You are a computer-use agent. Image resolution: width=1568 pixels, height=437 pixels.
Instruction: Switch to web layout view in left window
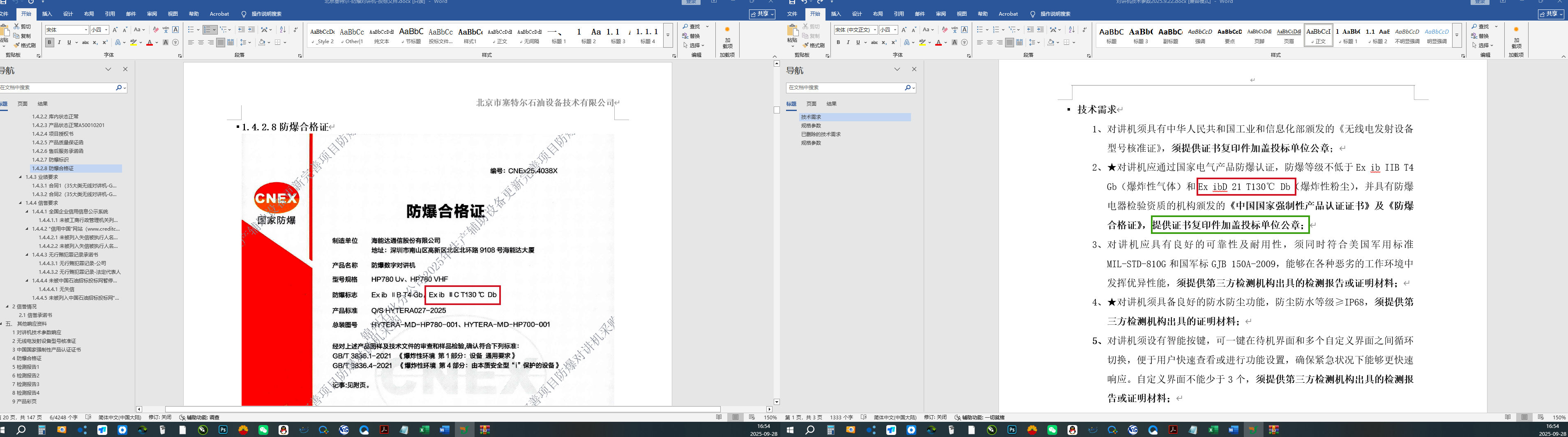pyautogui.click(x=752, y=418)
